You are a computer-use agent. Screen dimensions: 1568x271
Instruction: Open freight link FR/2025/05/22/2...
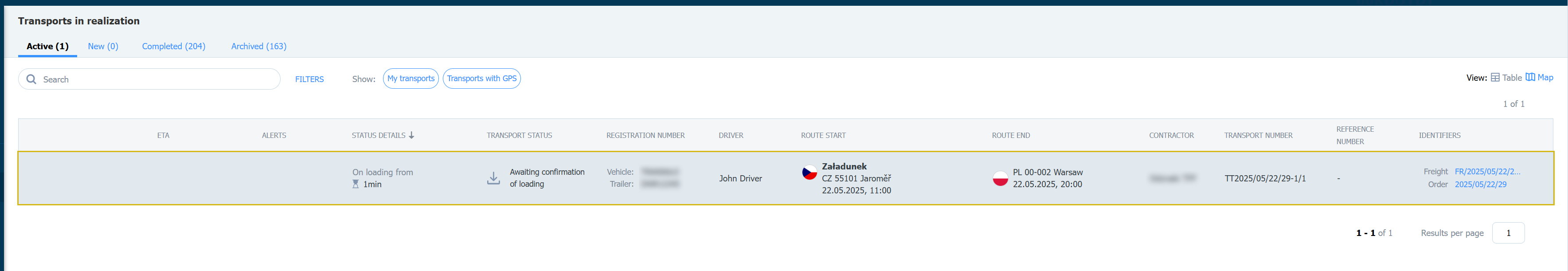[x=1487, y=172]
